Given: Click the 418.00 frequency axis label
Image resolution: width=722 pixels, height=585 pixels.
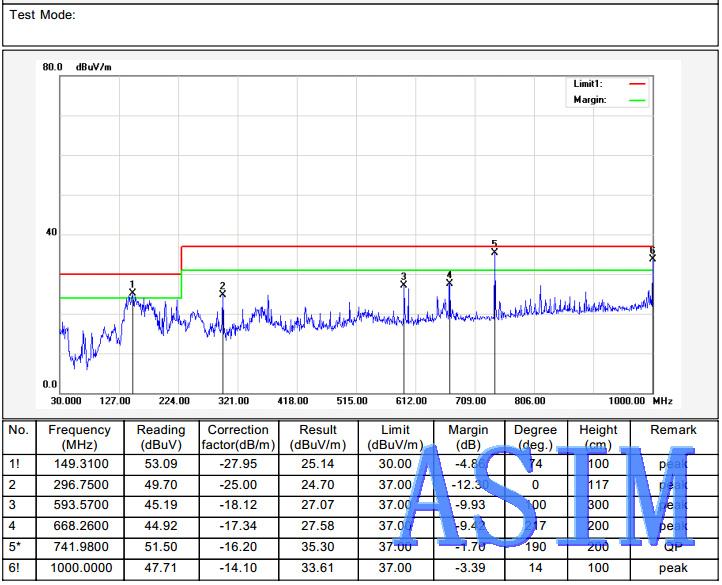Looking at the screenshot, I should (293, 401).
